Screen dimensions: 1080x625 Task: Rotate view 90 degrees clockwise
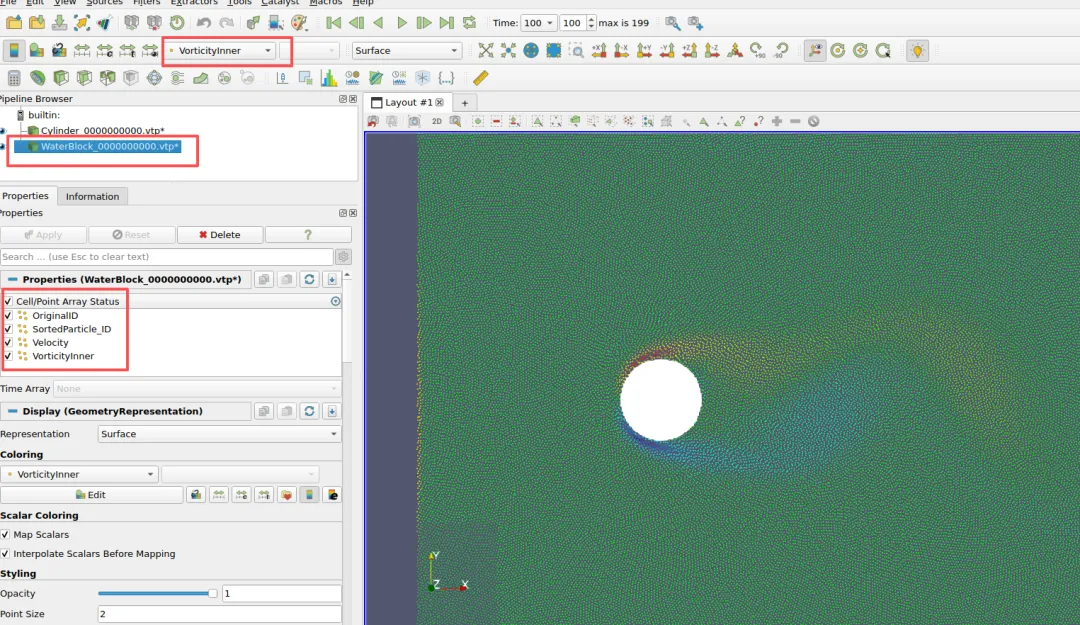click(x=758, y=50)
